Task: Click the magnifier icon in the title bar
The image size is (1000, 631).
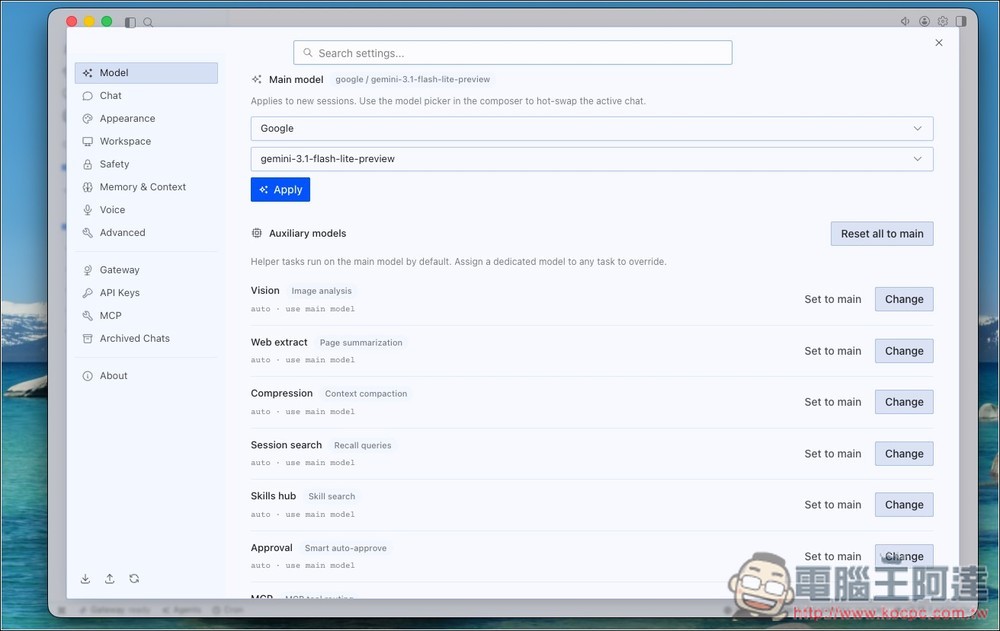Action: [x=148, y=22]
